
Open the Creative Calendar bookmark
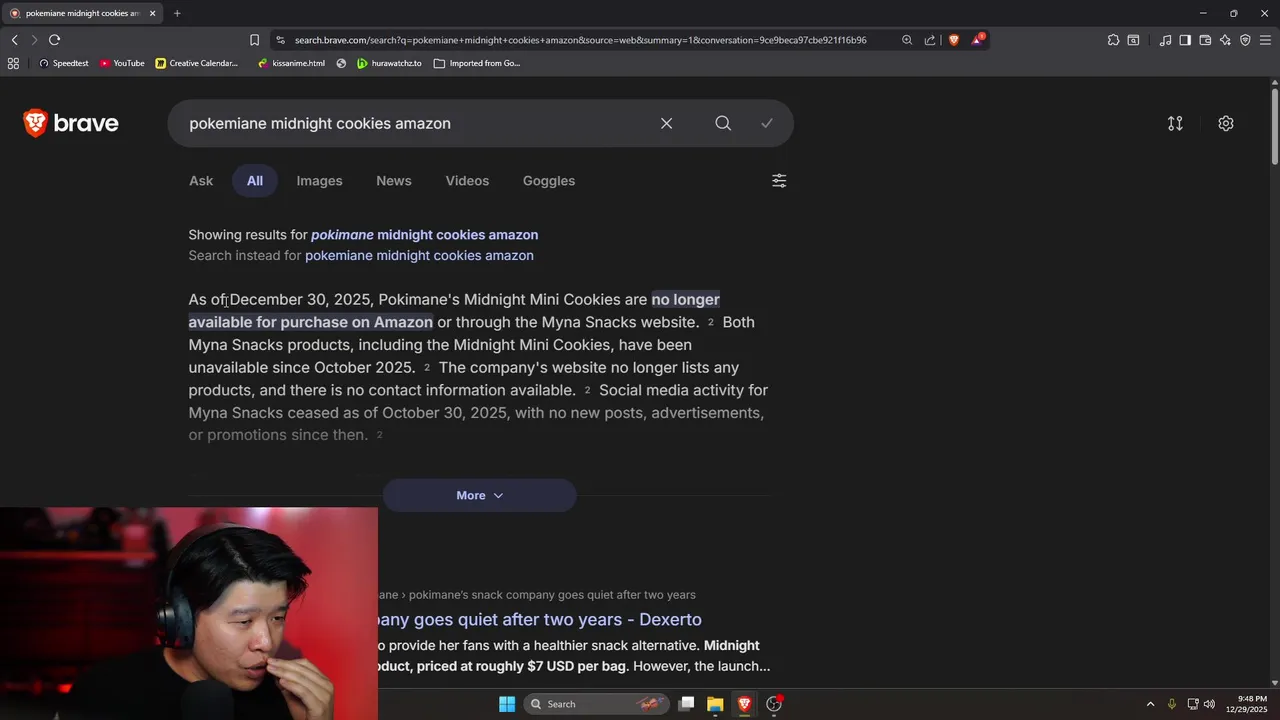pos(197,63)
